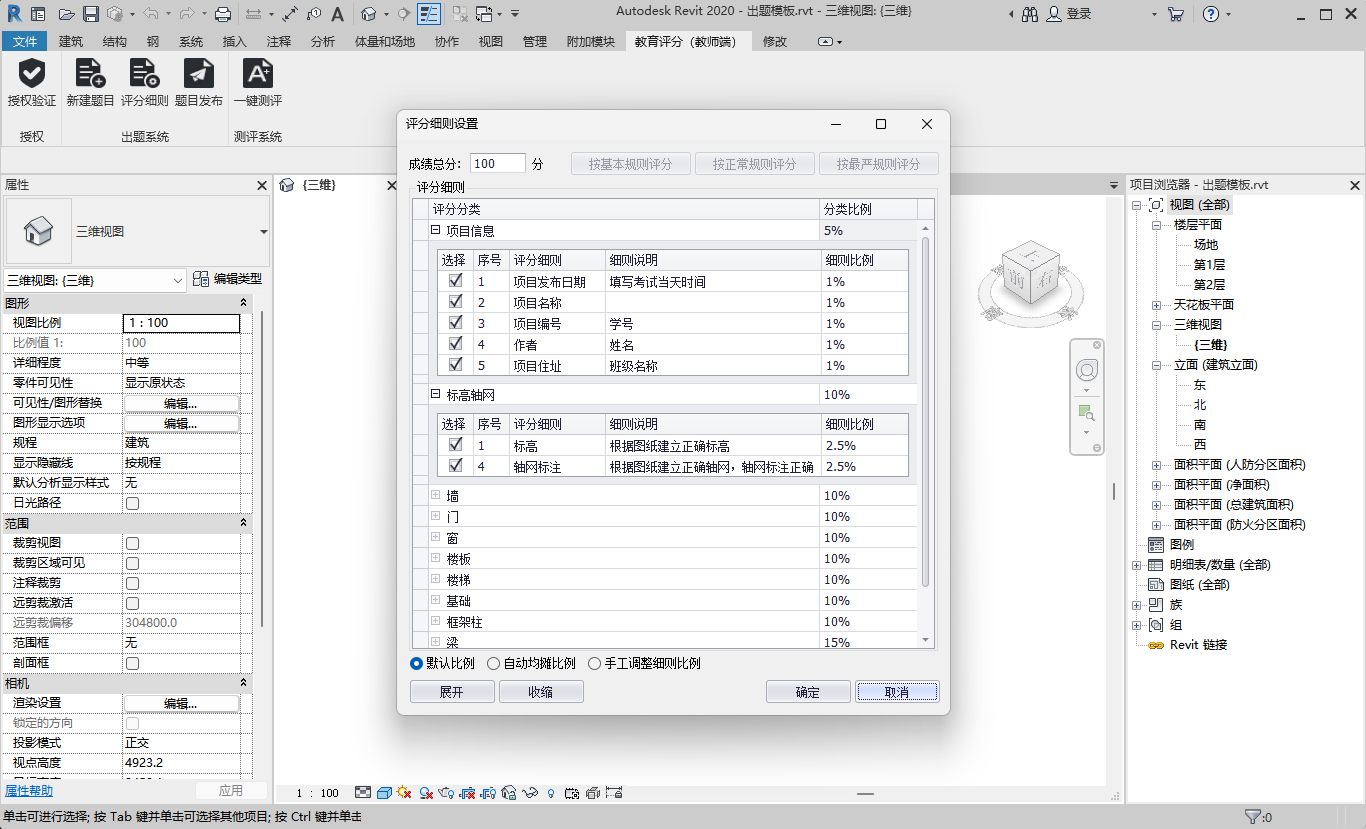1366x829 pixels.
Task: Enable the 剖面框 checkbox
Action: pos(132,663)
